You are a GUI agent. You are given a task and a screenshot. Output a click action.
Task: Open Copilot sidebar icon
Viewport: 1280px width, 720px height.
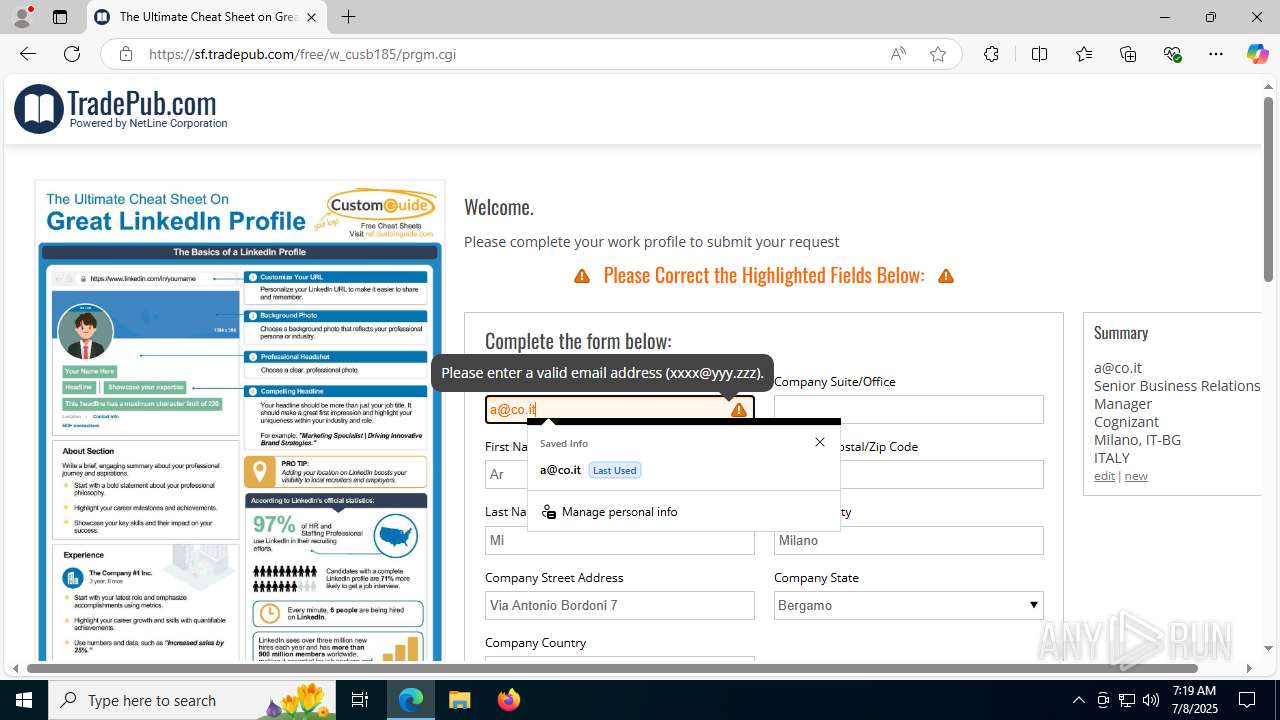coord(1257,54)
